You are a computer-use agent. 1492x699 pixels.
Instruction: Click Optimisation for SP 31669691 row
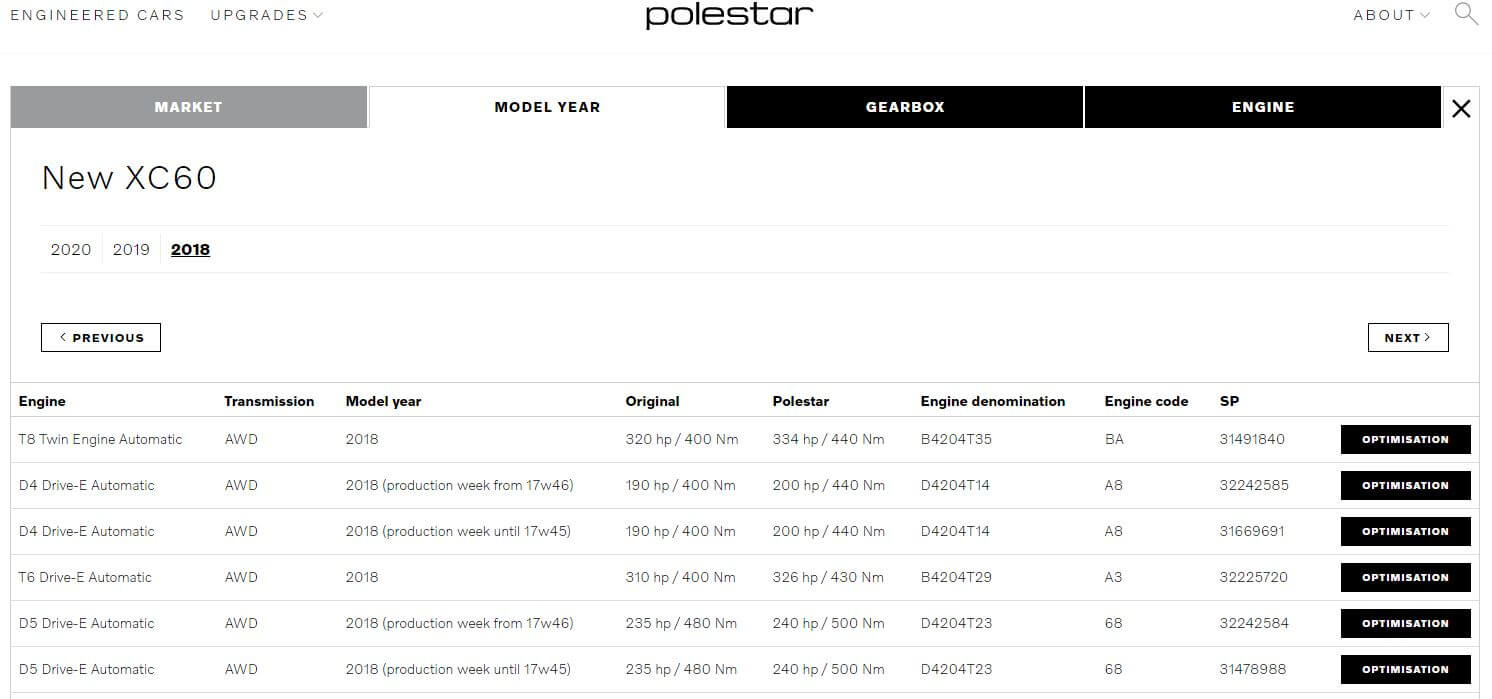(1406, 531)
